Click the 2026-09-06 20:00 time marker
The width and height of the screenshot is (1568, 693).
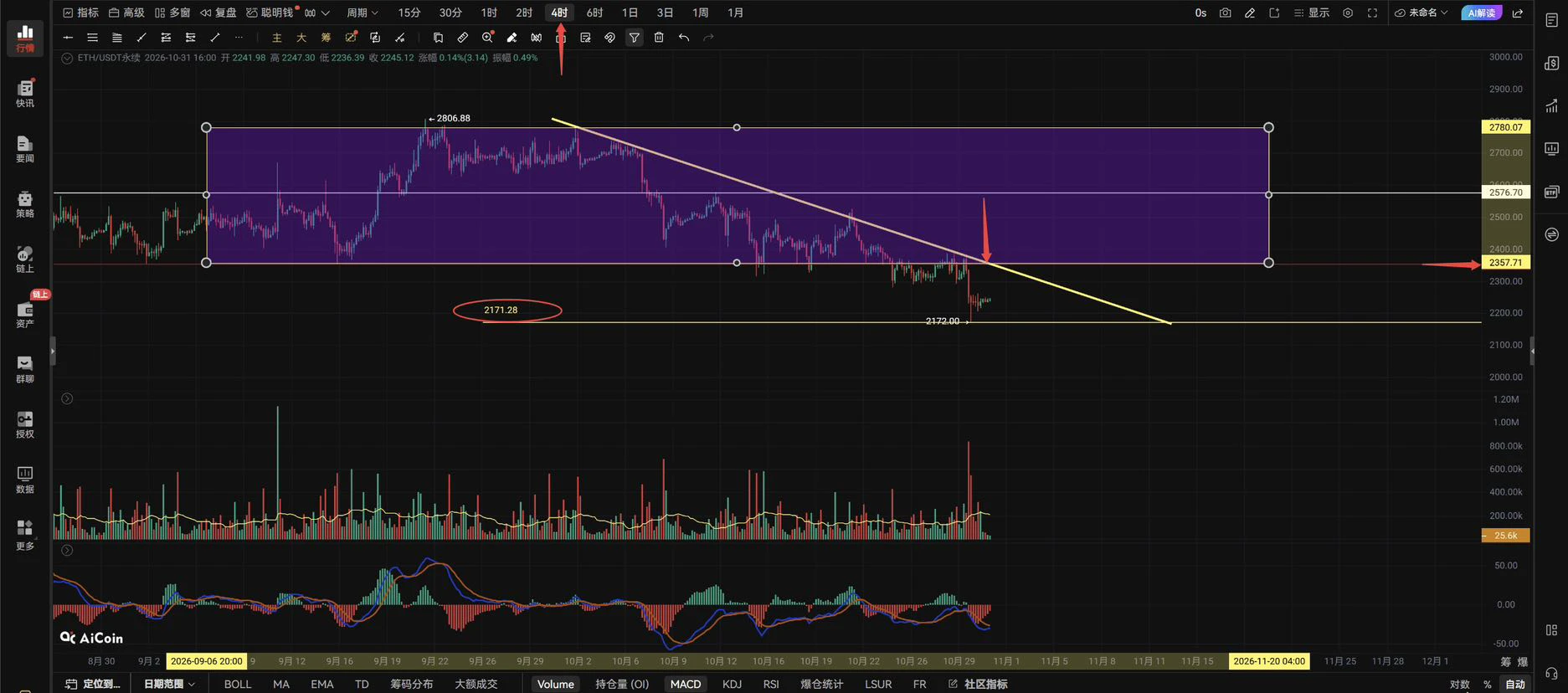[207, 661]
